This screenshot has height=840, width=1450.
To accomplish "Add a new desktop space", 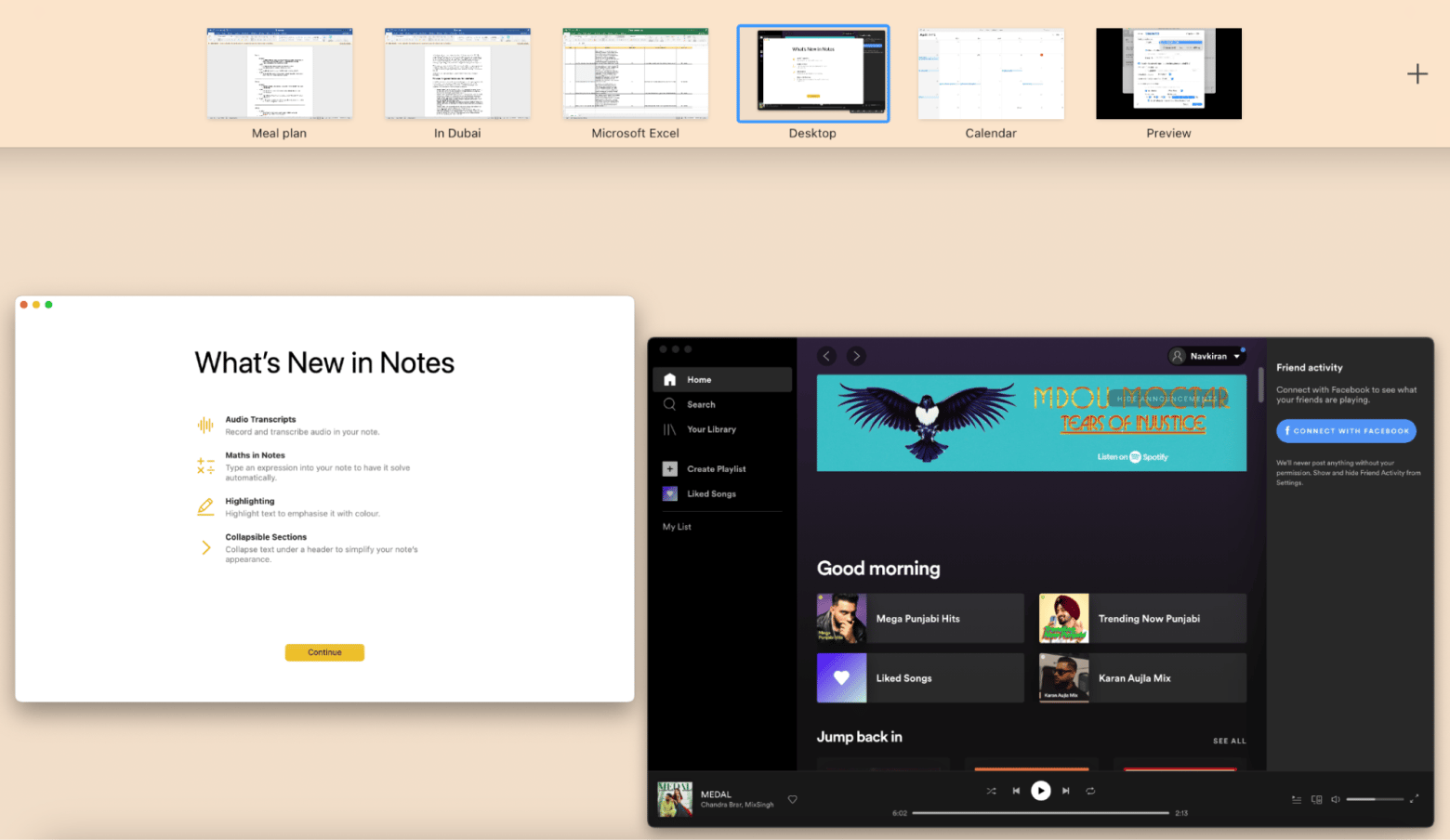I will 1417,74.
